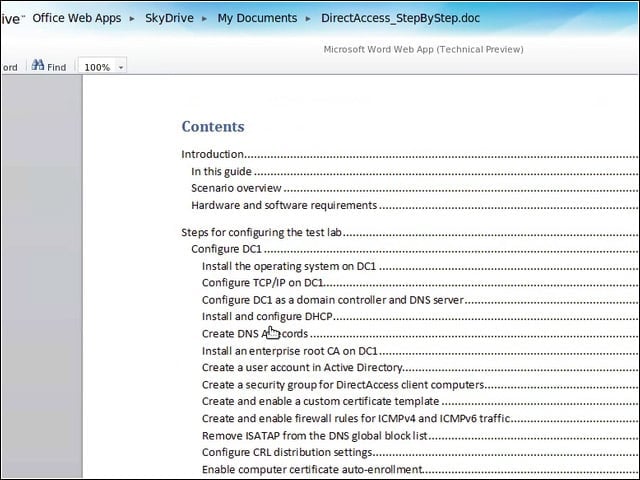
Task: Expand arrow after My Documents breadcrumb
Action: (308, 19)
